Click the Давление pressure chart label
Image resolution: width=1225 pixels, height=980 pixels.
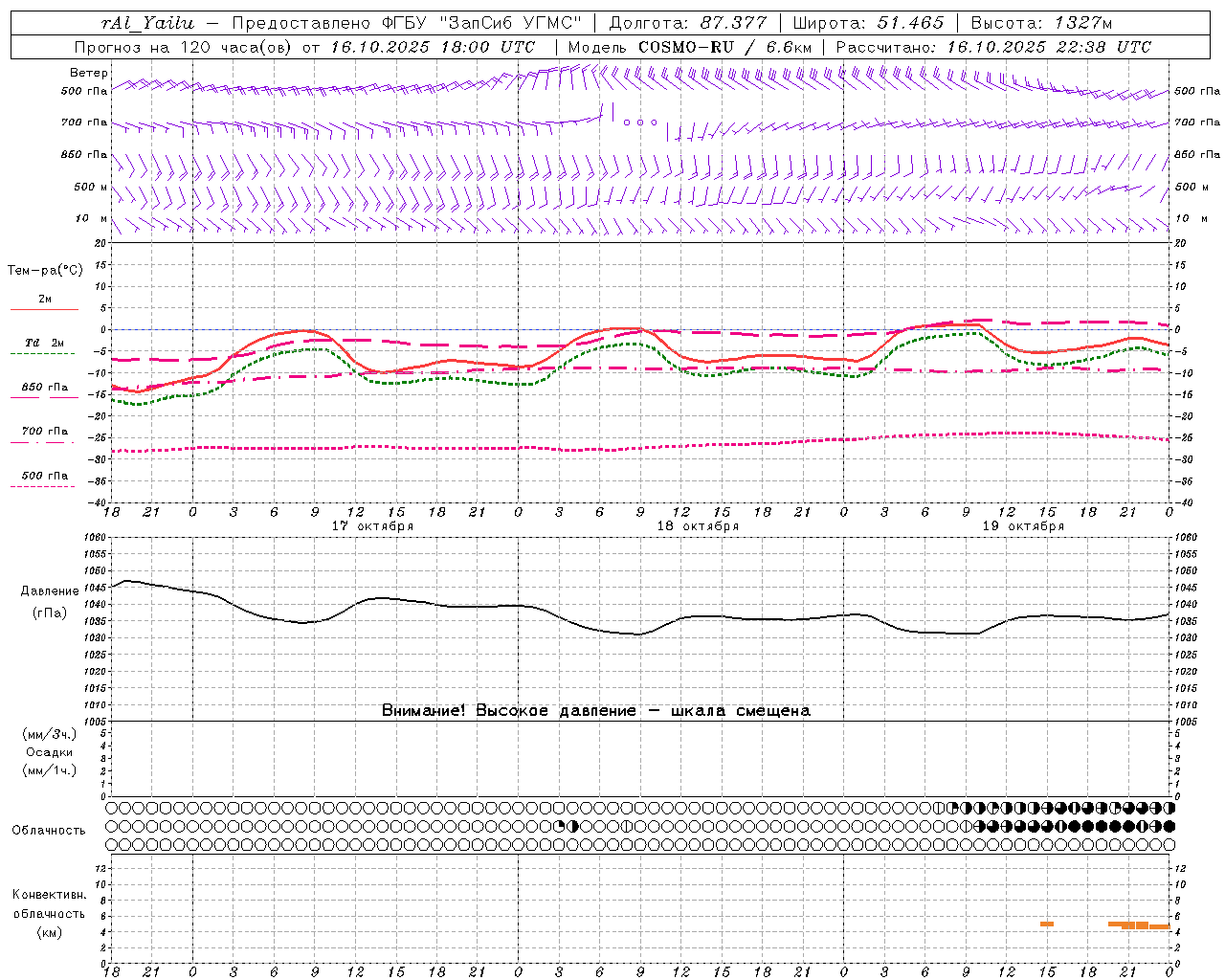[50, 591]
